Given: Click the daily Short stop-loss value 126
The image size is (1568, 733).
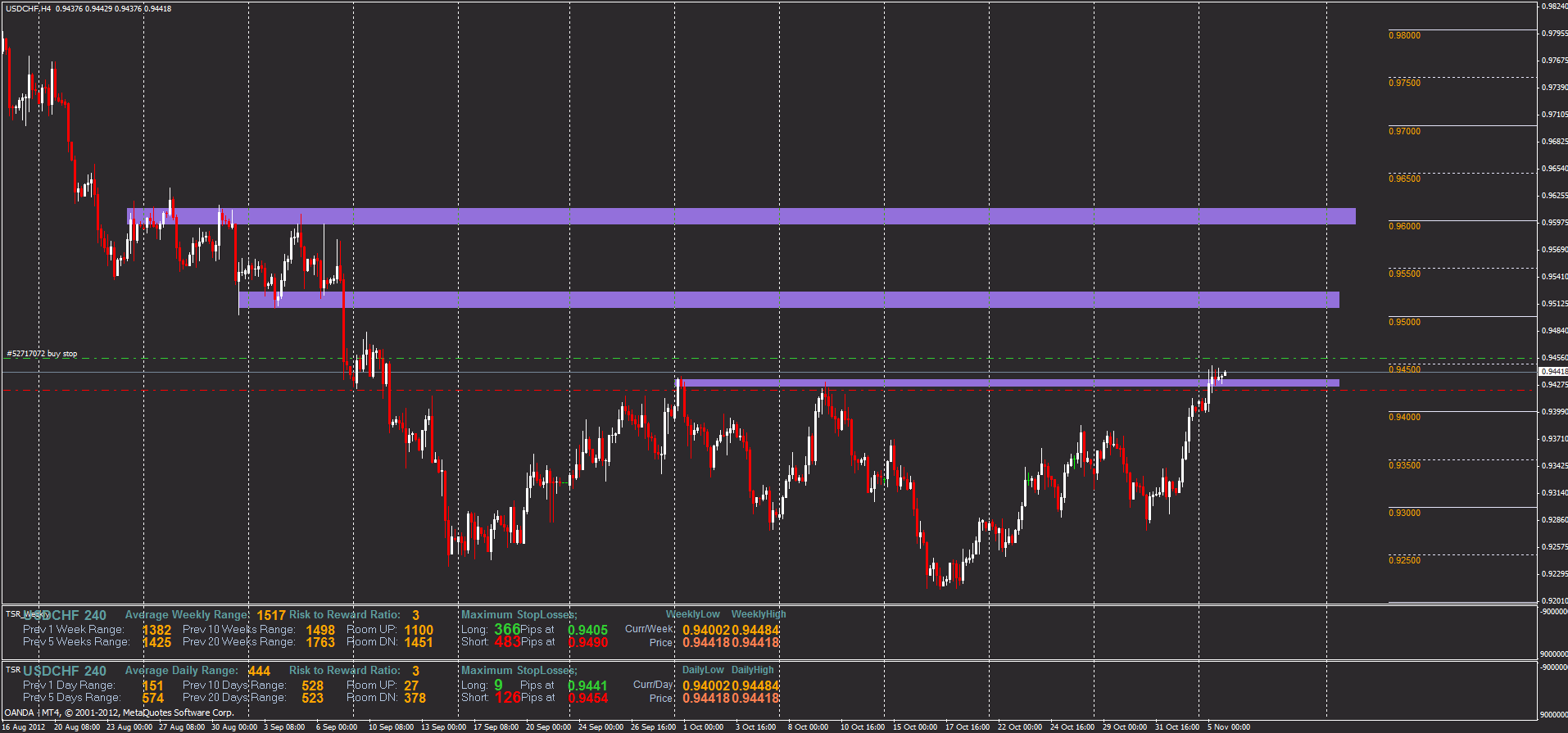Looking at the screenshot, I should pos(507,697).
